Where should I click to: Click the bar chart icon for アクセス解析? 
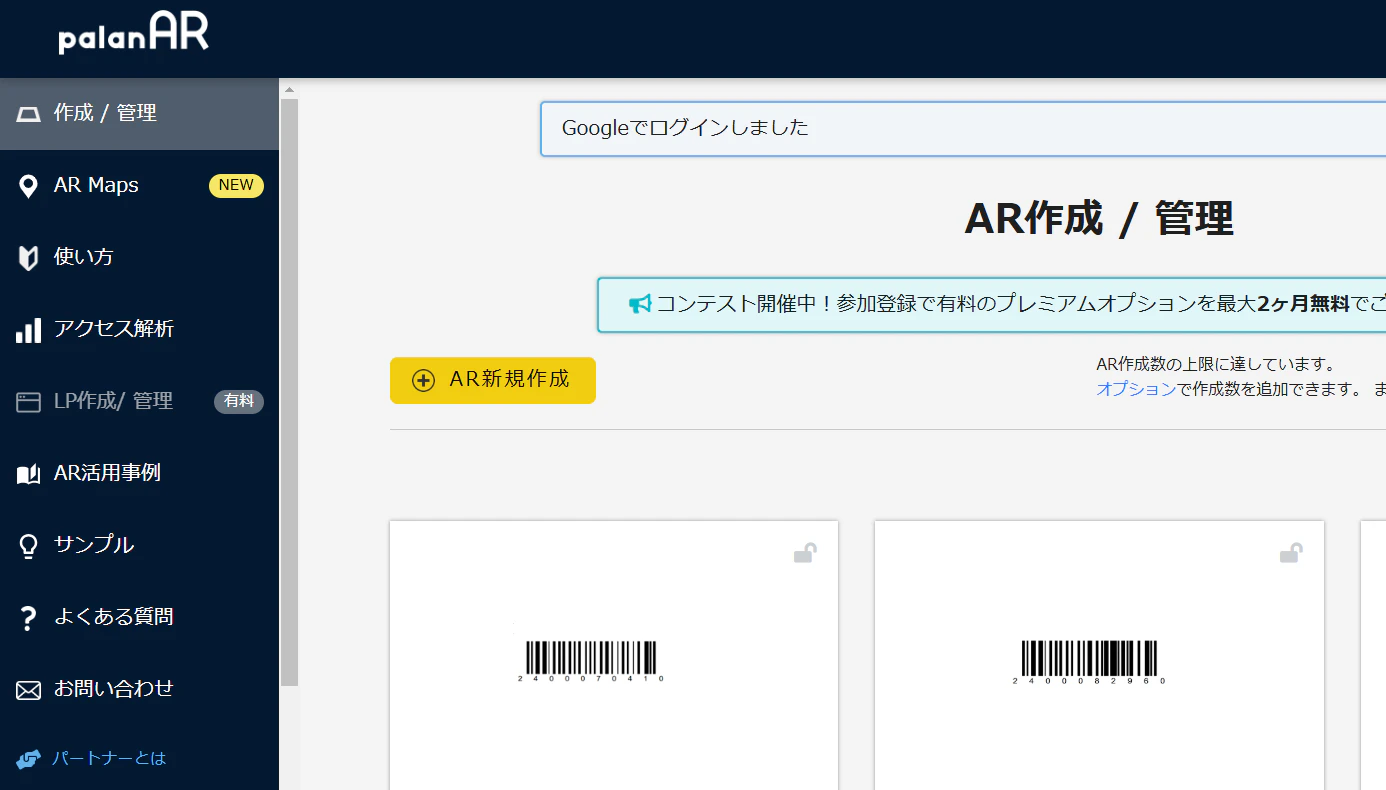pos(28,330)
